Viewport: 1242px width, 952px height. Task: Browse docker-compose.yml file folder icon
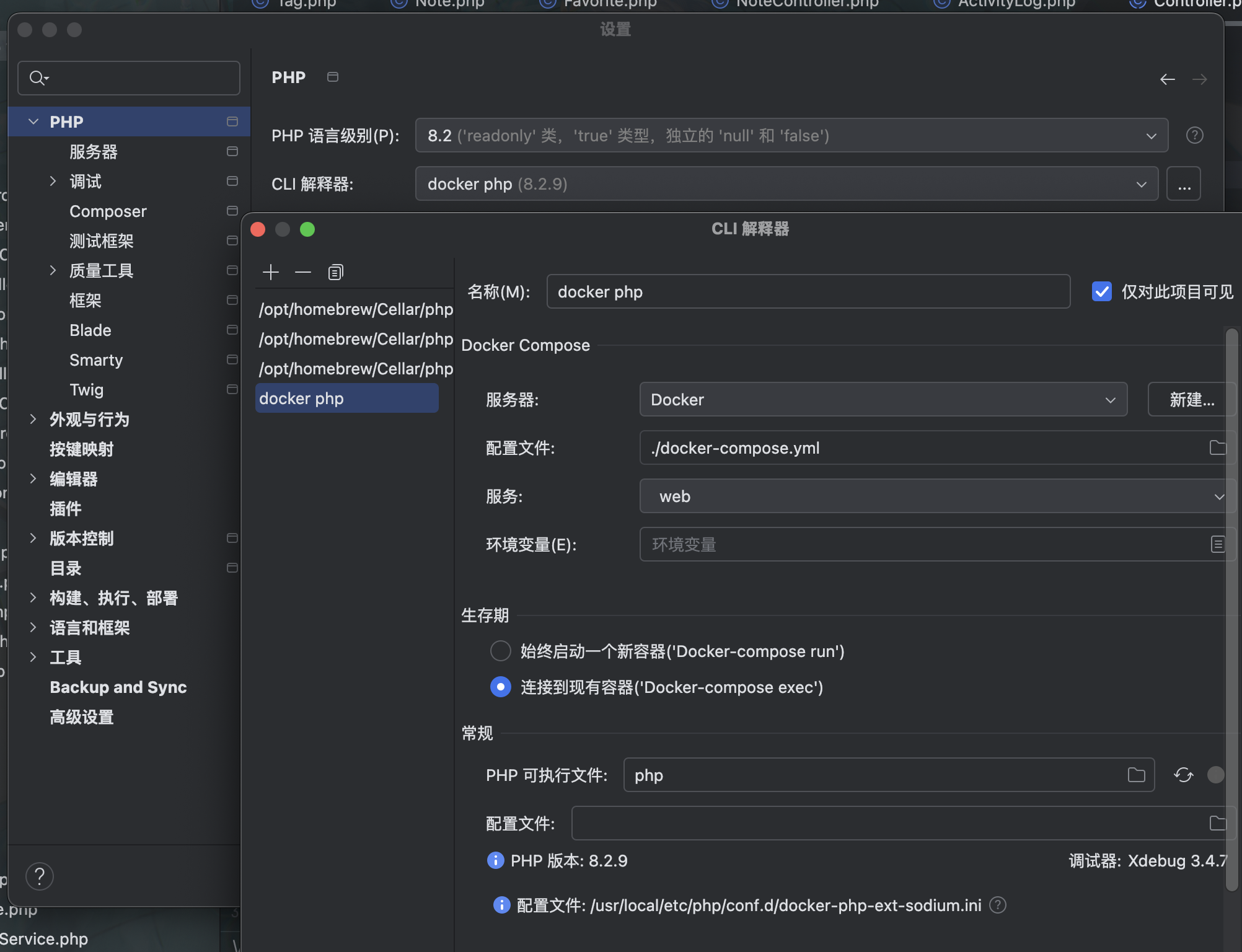click(1217, 447)
